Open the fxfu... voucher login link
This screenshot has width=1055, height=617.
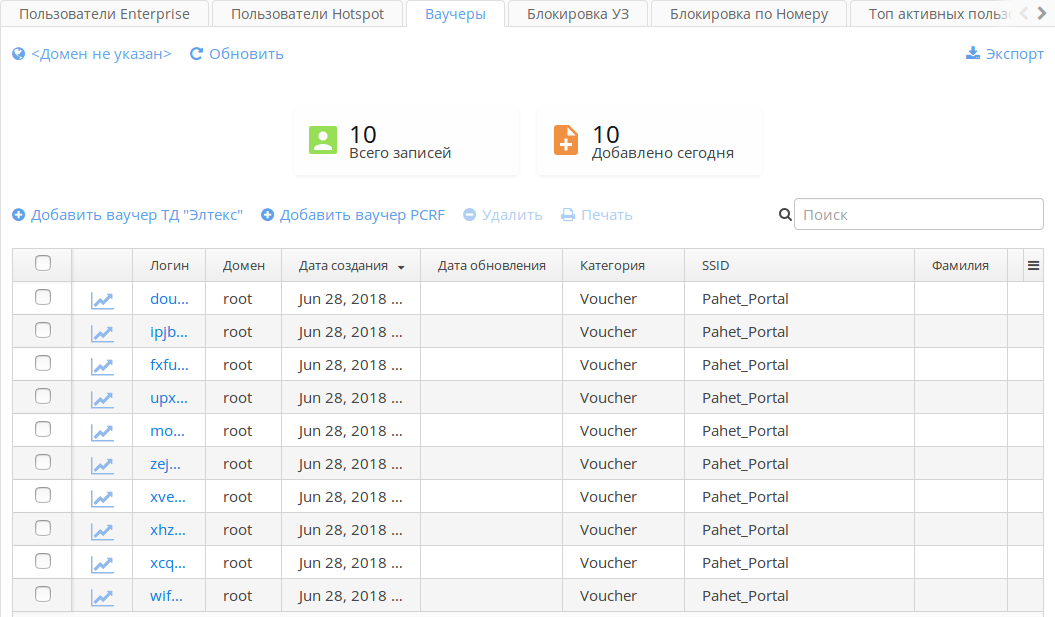click(168, 365)
